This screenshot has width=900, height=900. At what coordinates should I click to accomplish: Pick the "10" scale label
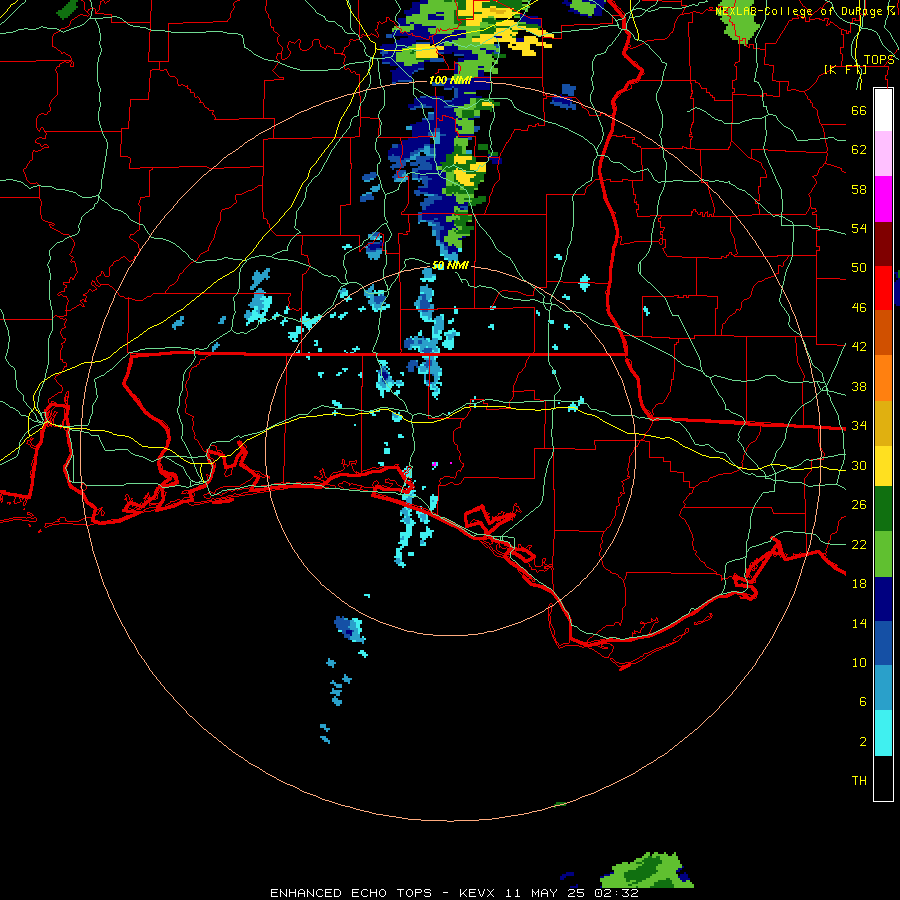(x=859, y=662)
